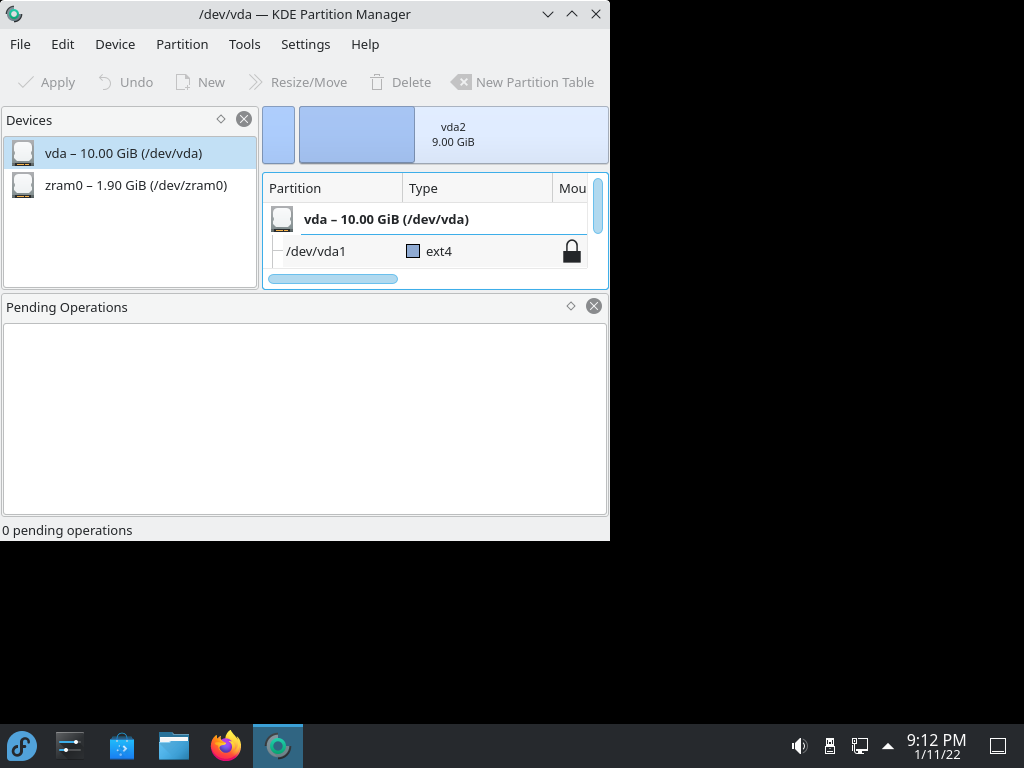Click Partition Manager taskbar entry

coord(278,746)
